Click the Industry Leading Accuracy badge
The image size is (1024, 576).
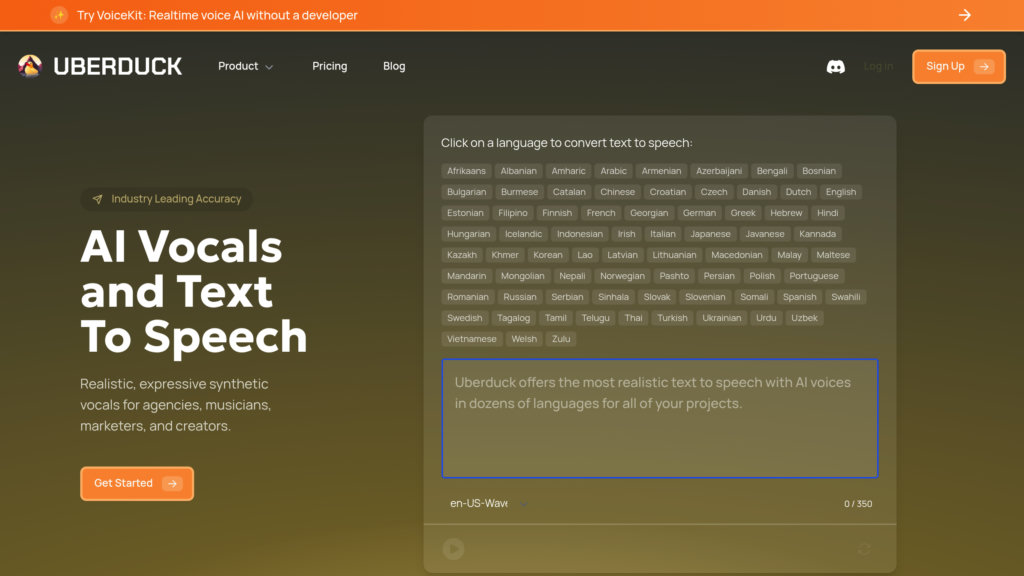167,199
